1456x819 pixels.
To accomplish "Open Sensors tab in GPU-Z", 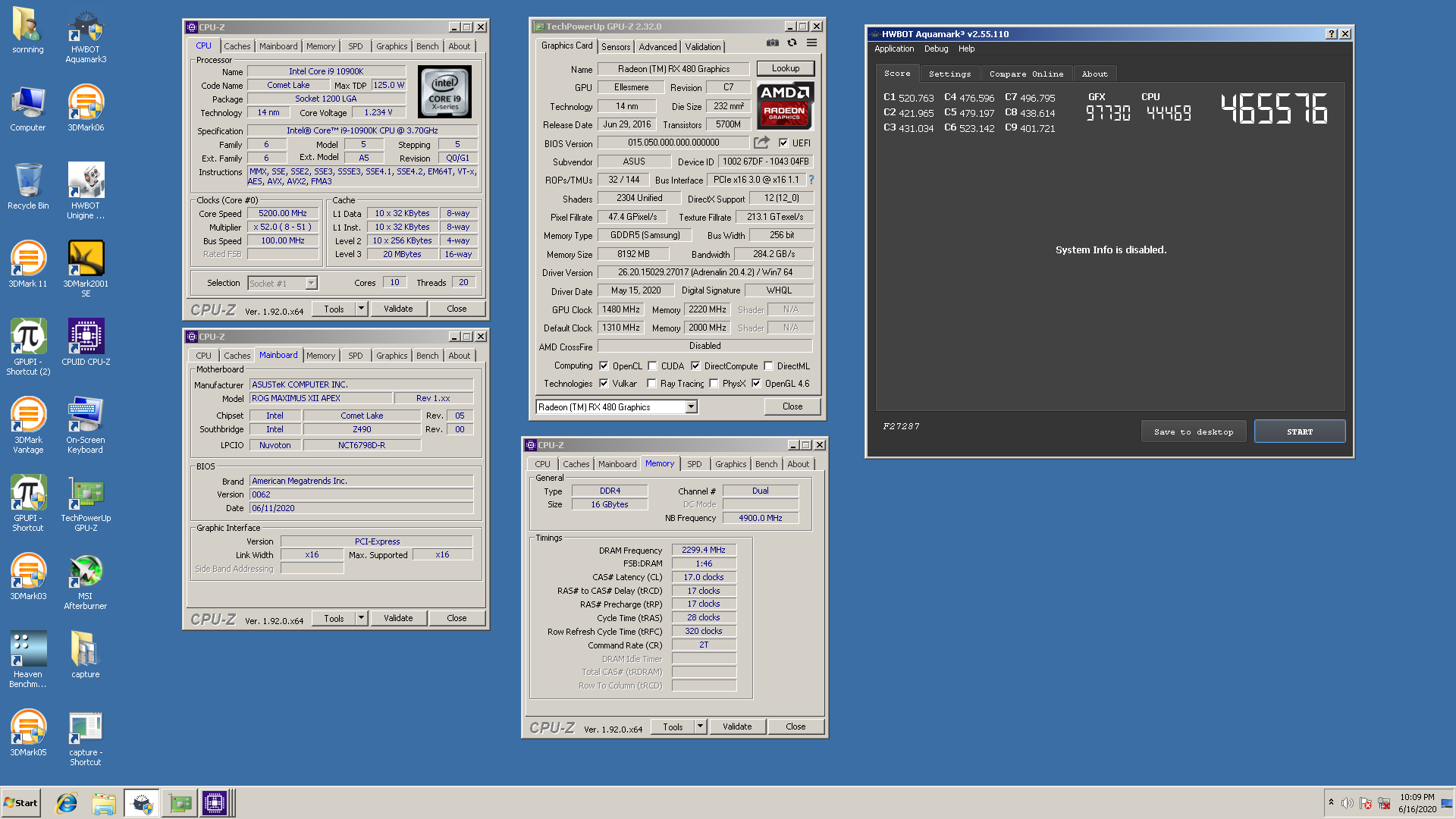I will [616, 47].
